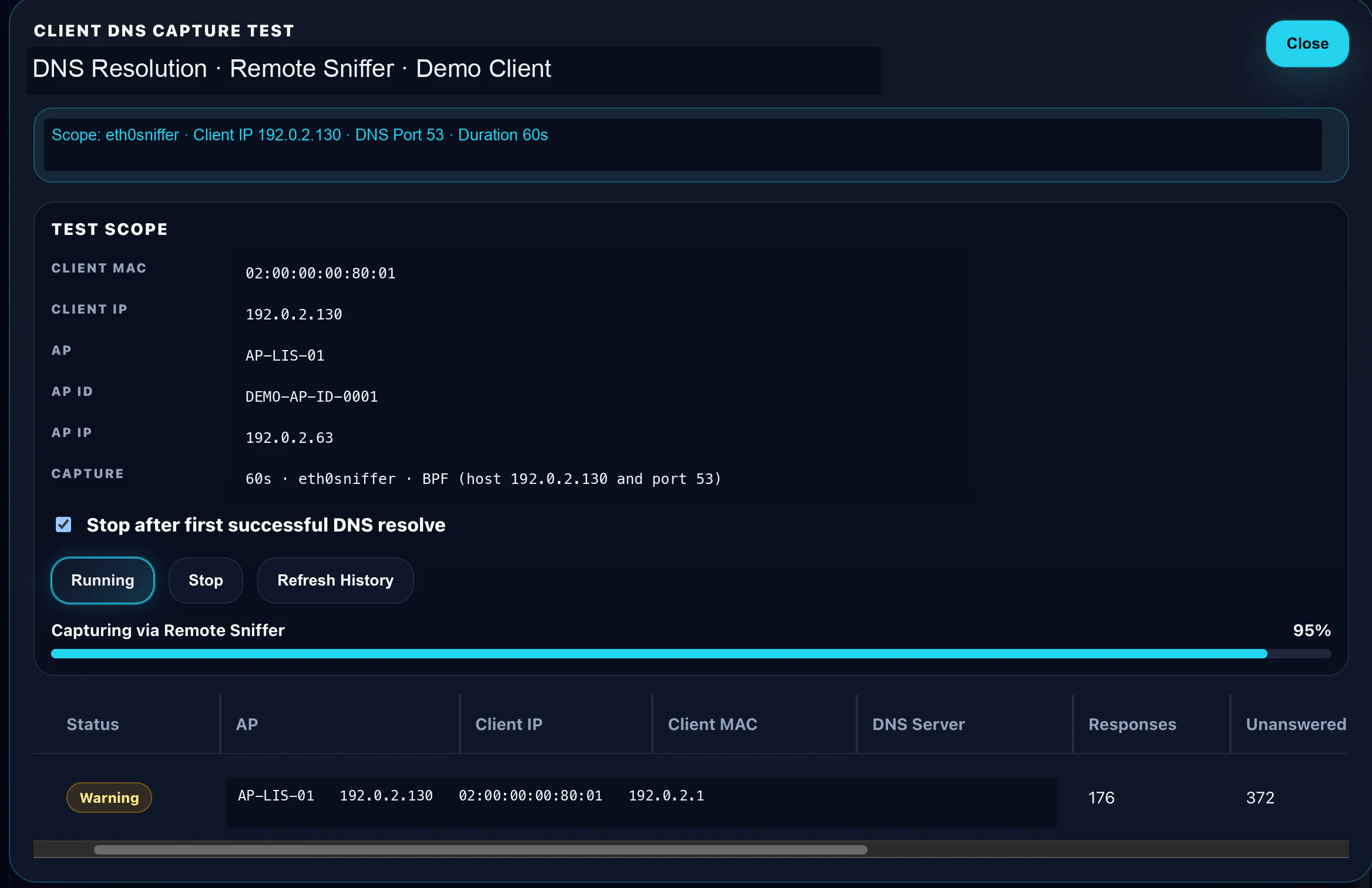Click DNS server 192.0.2.1 in table row
Screen dimensions: 1372x888
(666, 795)
